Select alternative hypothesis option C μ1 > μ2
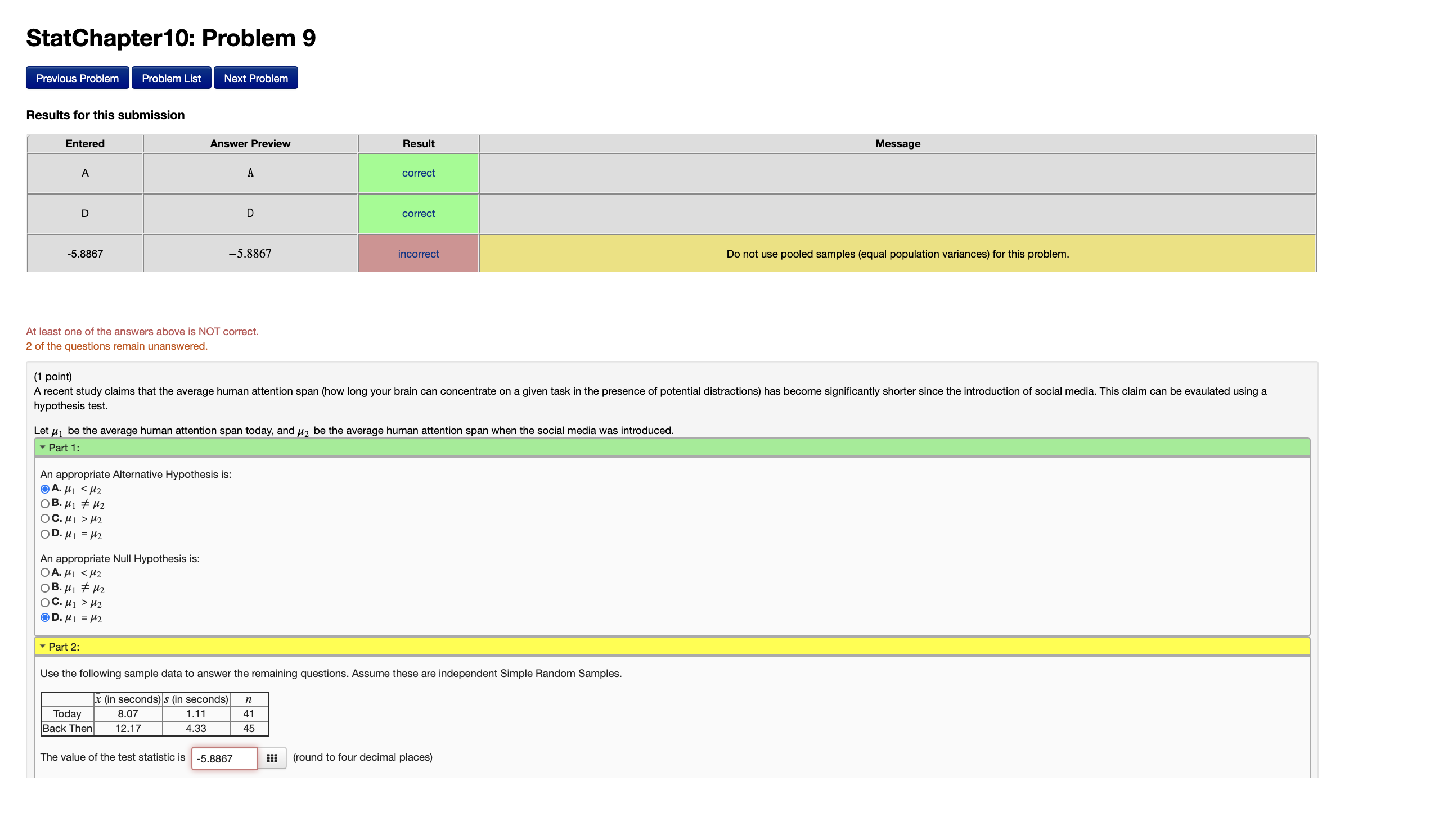The width and height of the screenshot is (1448, 840). (x=45, y=519)
